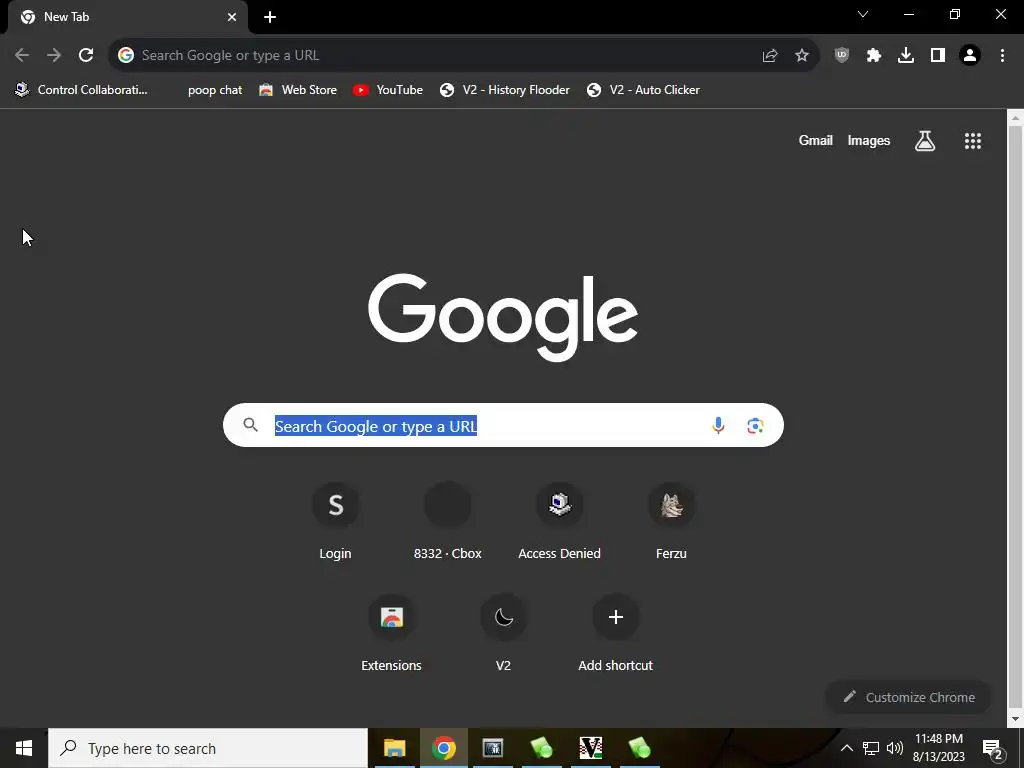This screenshot has width=1024, height=768.
Task: Click the page vertical scrollbar
Action: click(1015, 418)
